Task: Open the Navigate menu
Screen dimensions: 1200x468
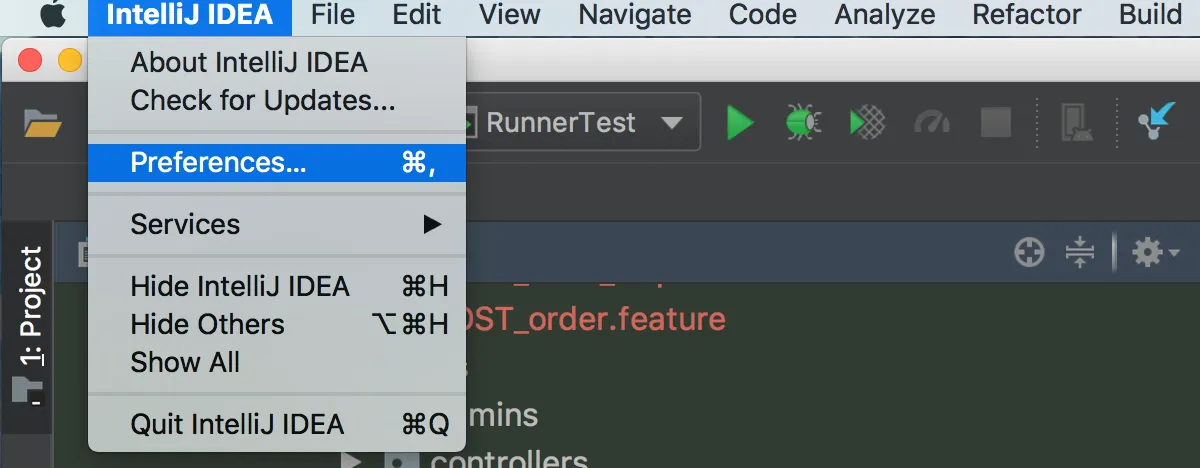Action: [x=635, y=15]
